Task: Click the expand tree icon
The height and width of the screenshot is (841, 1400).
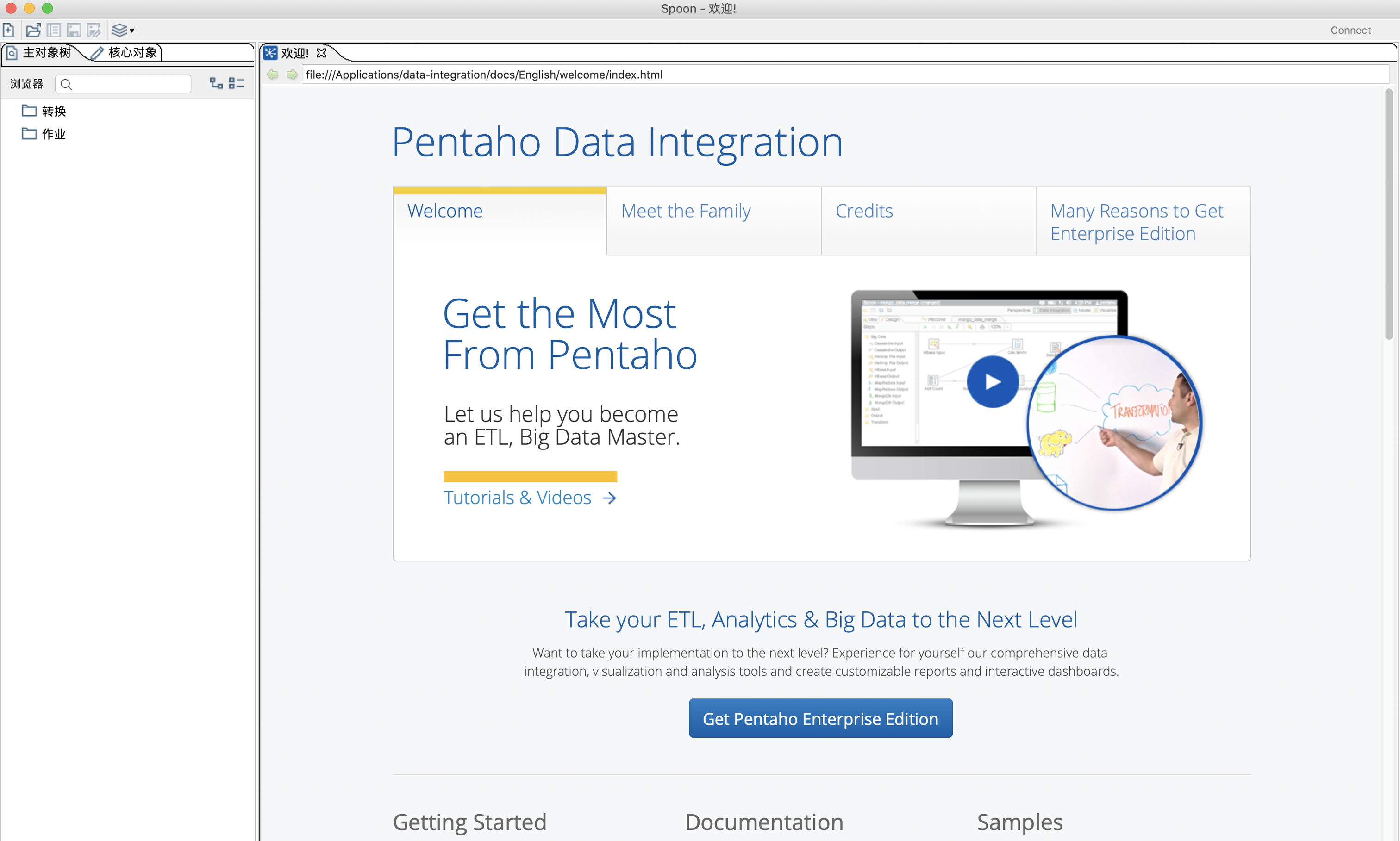Action: (216, 83)
